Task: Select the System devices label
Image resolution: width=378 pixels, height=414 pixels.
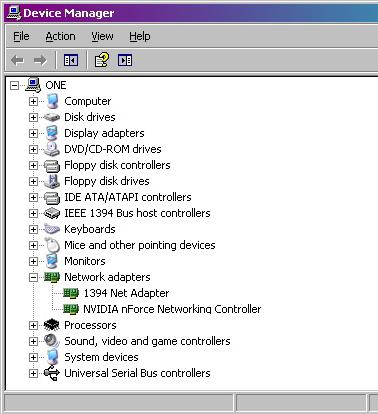Action: click(101, 357)
